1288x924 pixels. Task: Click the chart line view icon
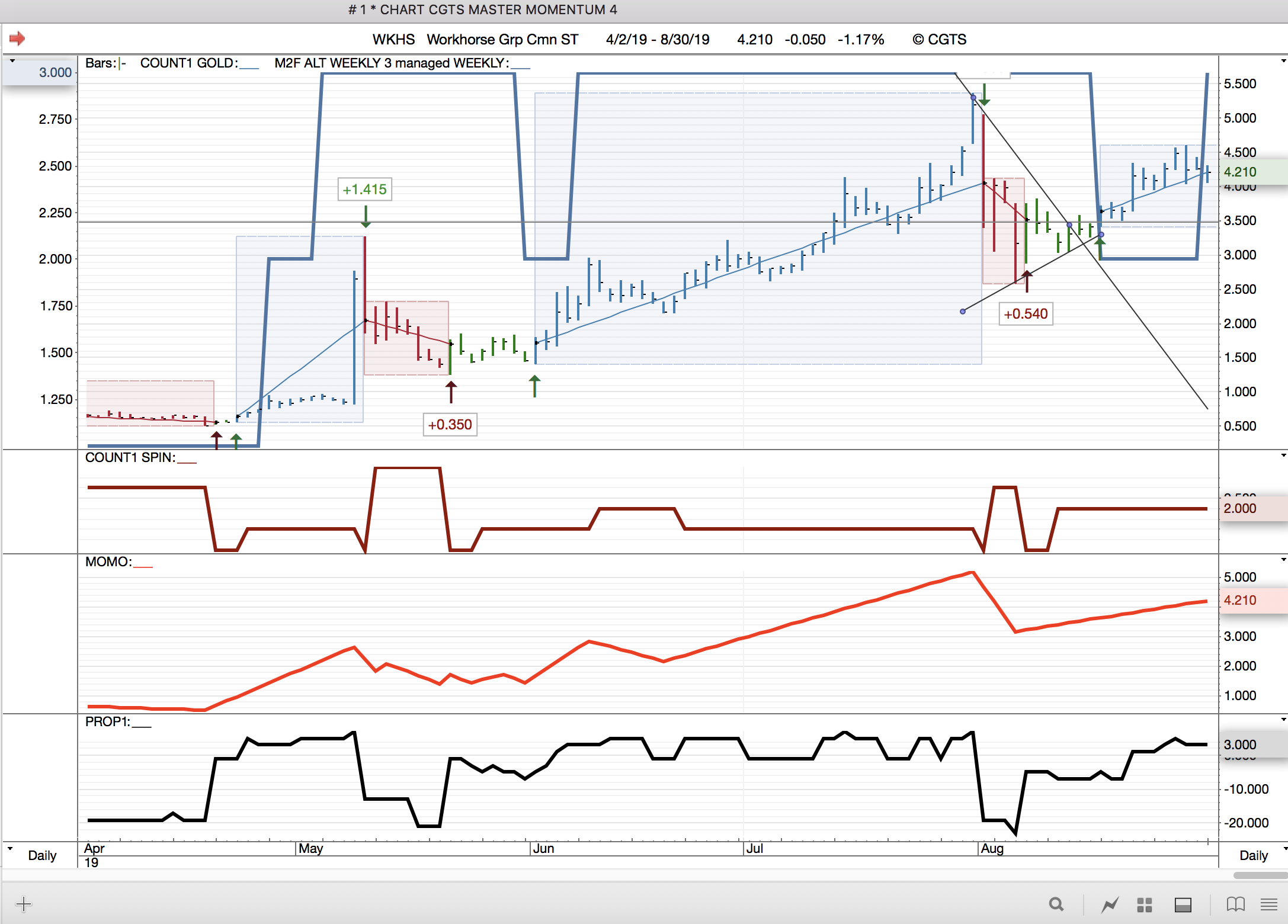point(1110,904)
